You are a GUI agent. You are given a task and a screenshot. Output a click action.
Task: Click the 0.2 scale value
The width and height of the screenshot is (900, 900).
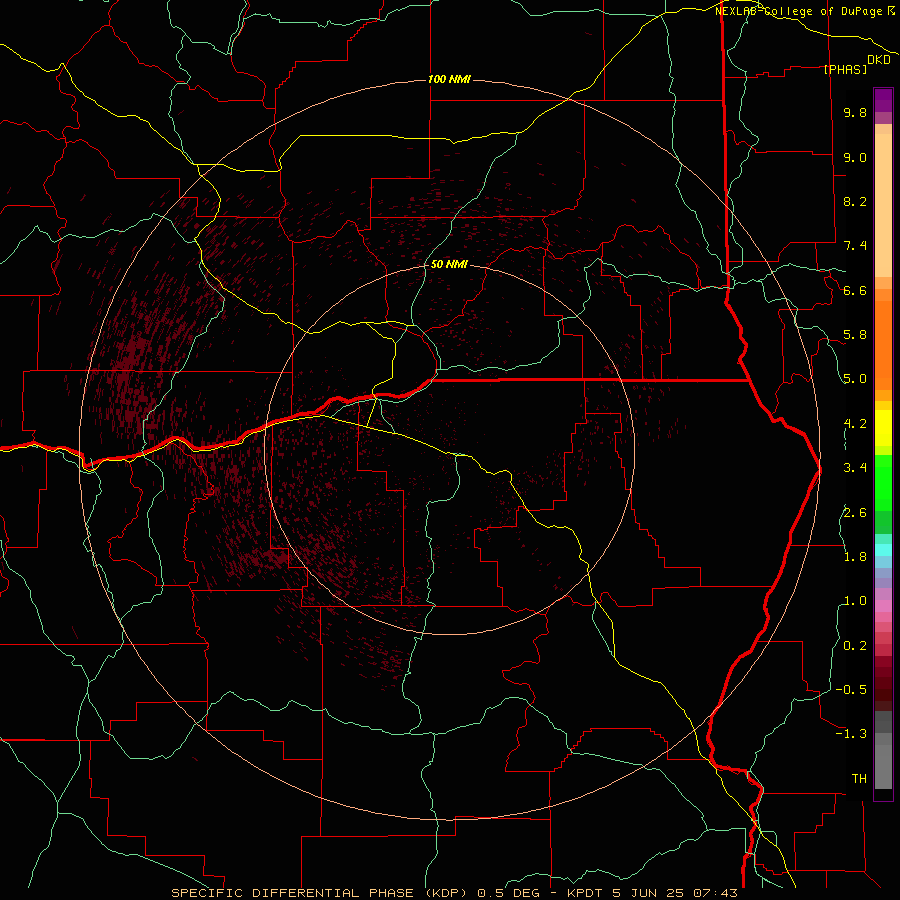coord(855,646)
